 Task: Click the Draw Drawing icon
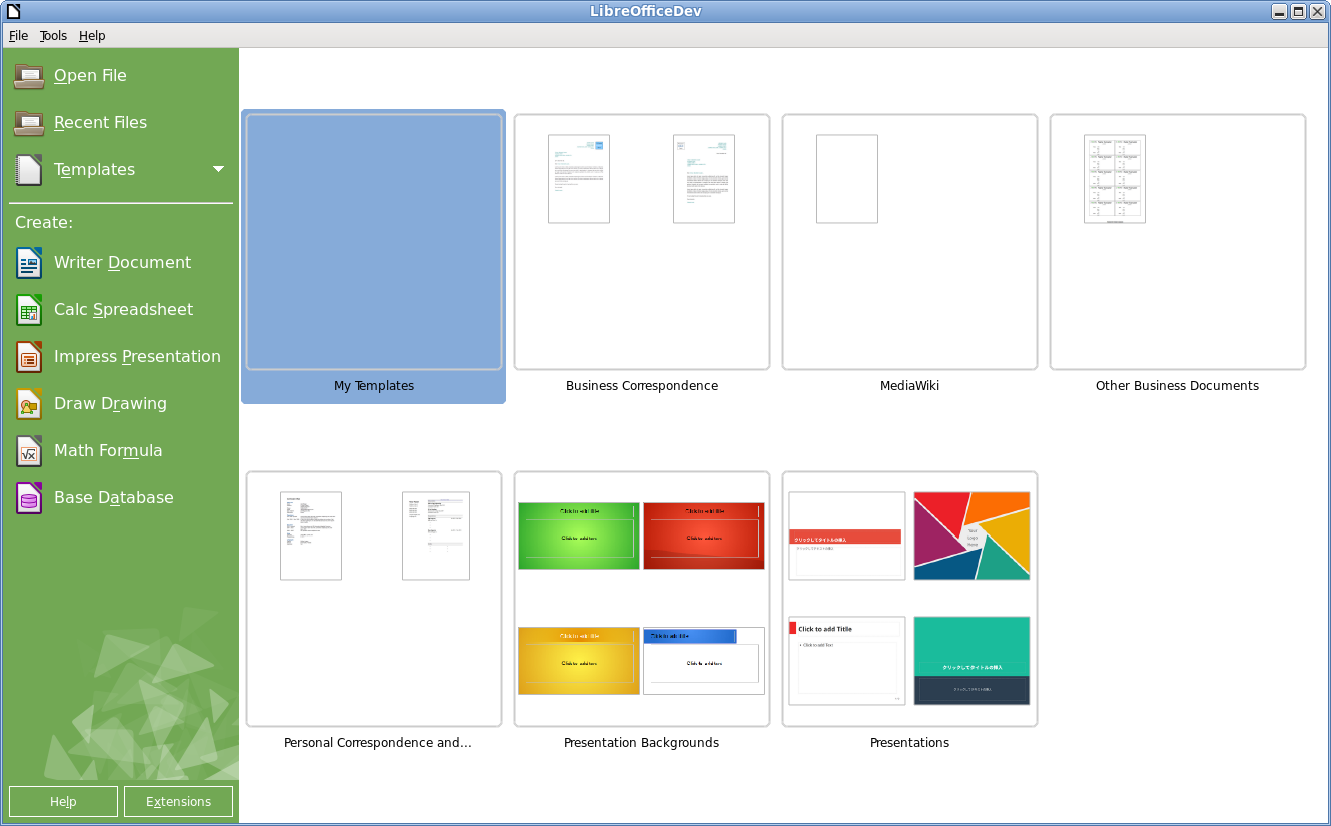click(29, 404)
